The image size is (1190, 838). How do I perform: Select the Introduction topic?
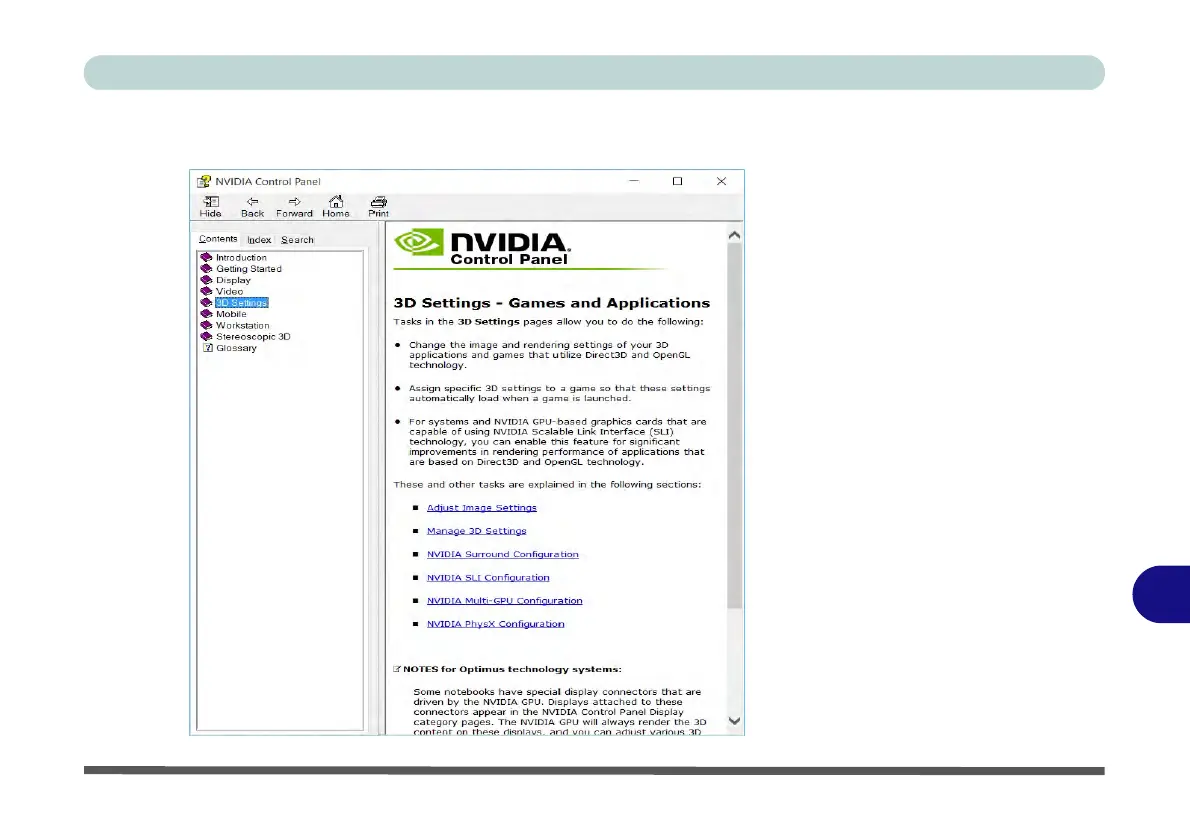(241, 257)
